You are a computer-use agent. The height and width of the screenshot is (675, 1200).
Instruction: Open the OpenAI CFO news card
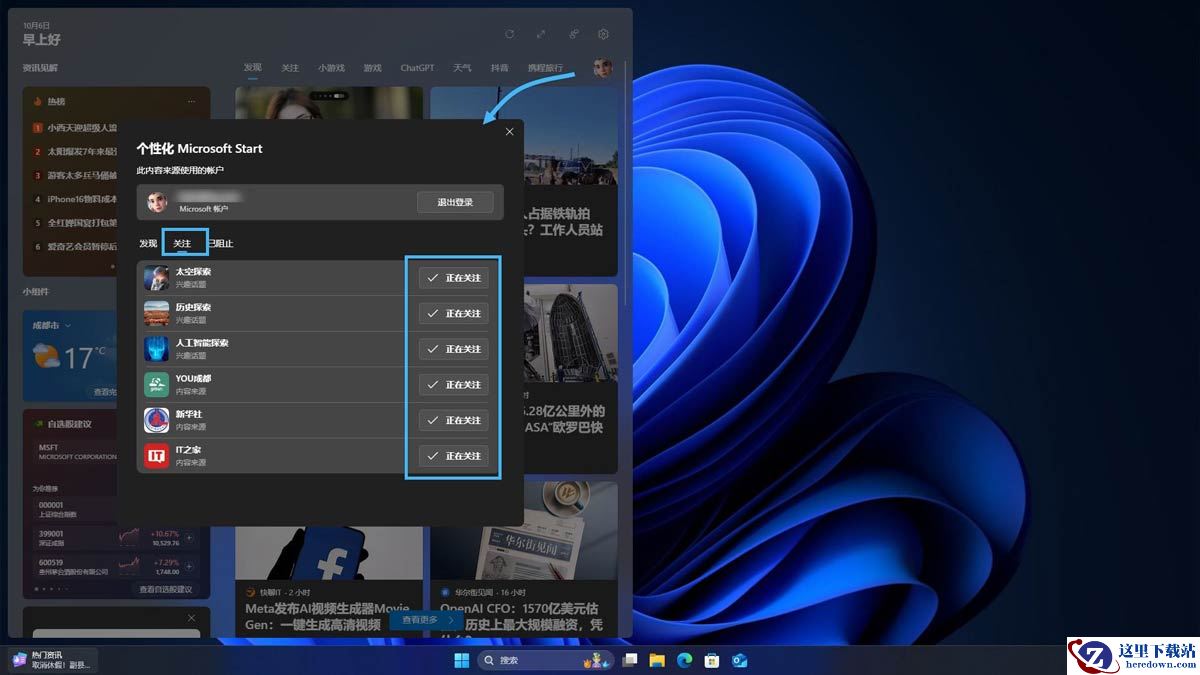click(x=523, y=558)
